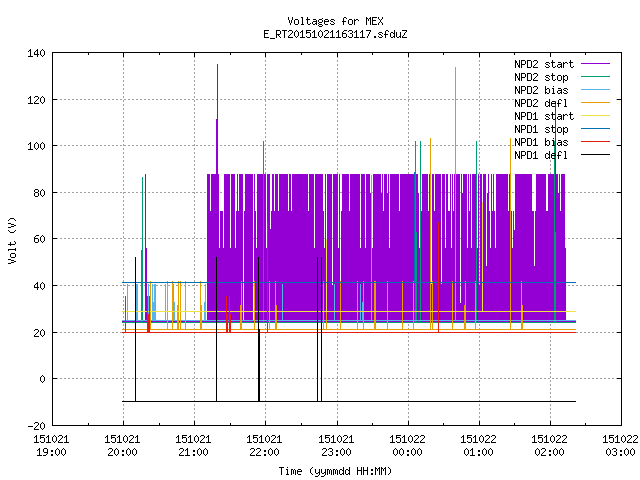Select the 'NPD1 bias' legend label

pyautogui.click(x=541, y=142)
